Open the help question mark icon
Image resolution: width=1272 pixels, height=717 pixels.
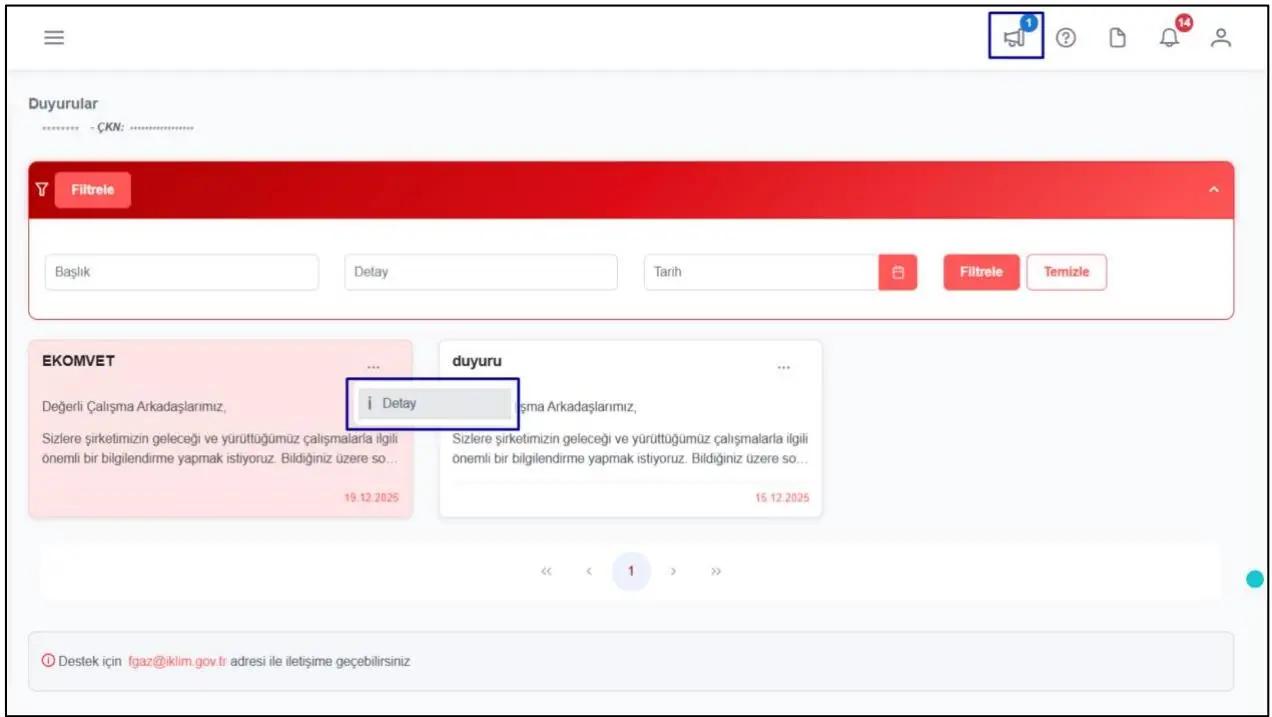click(x=1066, y=38)
